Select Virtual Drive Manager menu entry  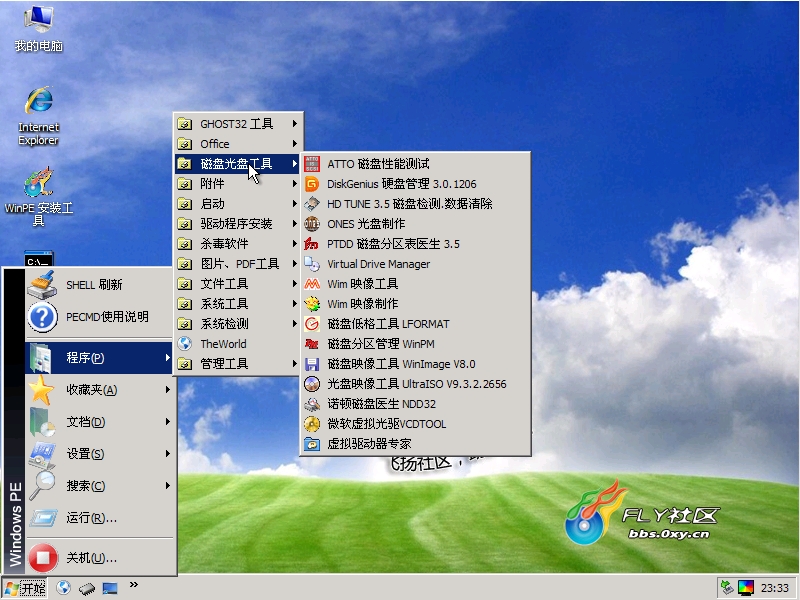(378, 264)
